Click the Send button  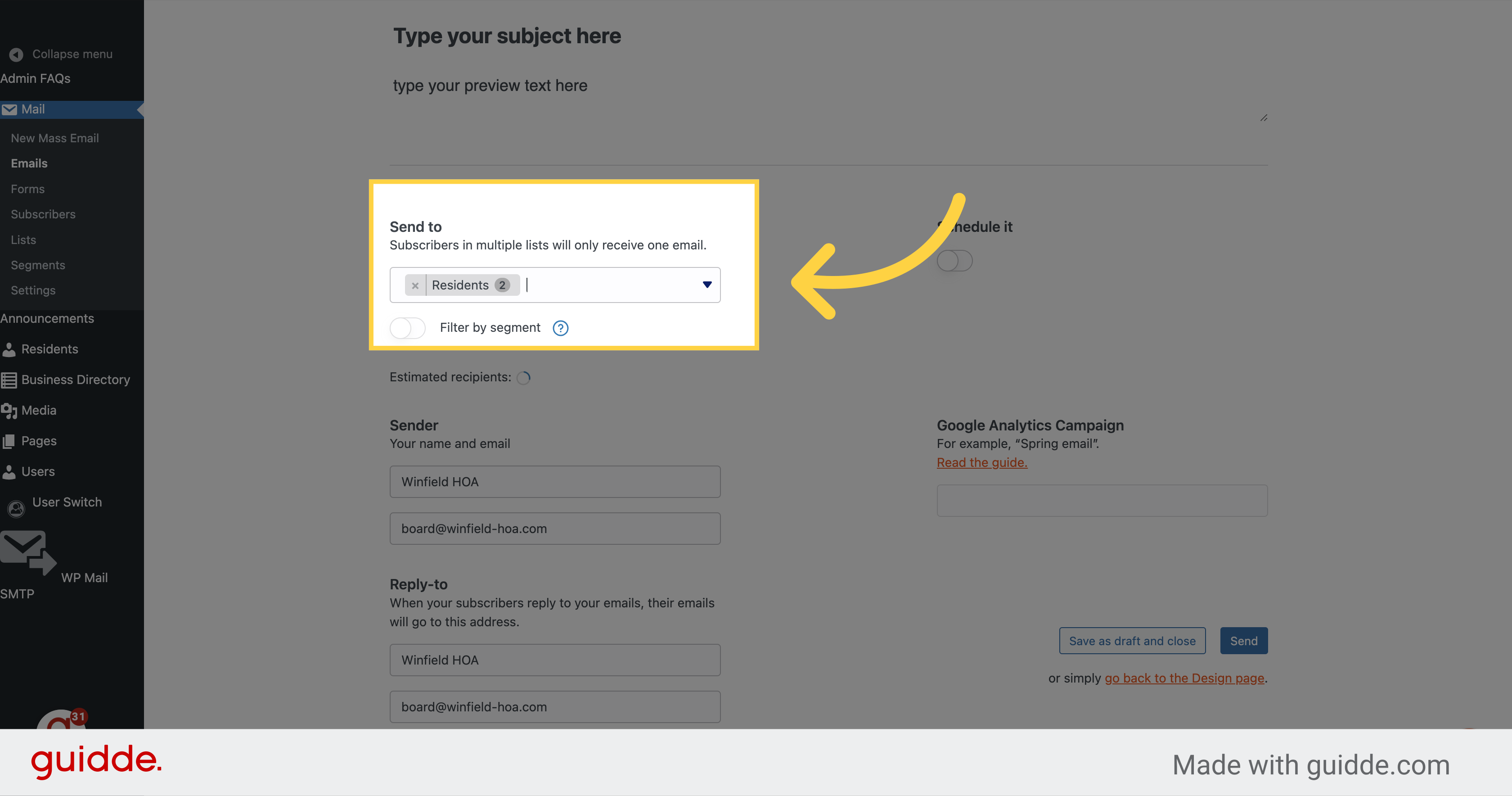[1244, 641]
